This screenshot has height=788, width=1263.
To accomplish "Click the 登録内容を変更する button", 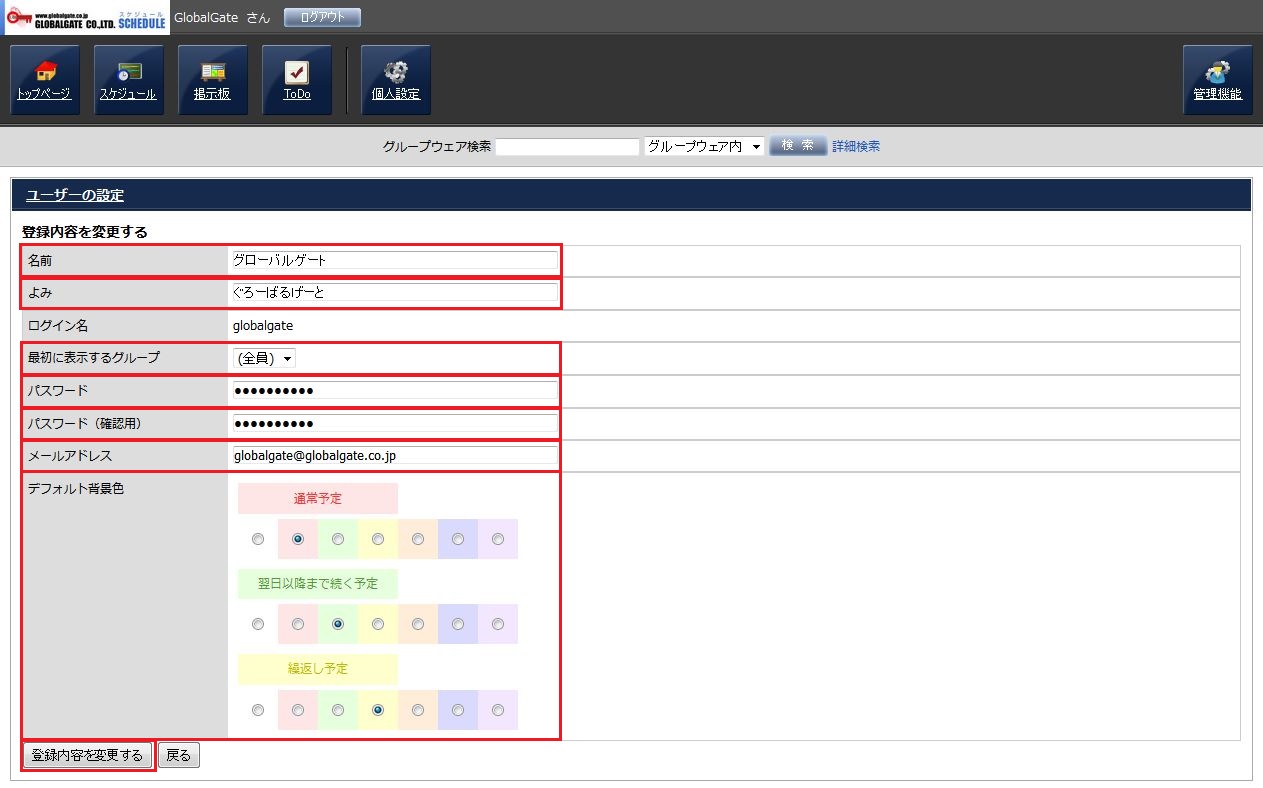I will click(x=88, y=755).
